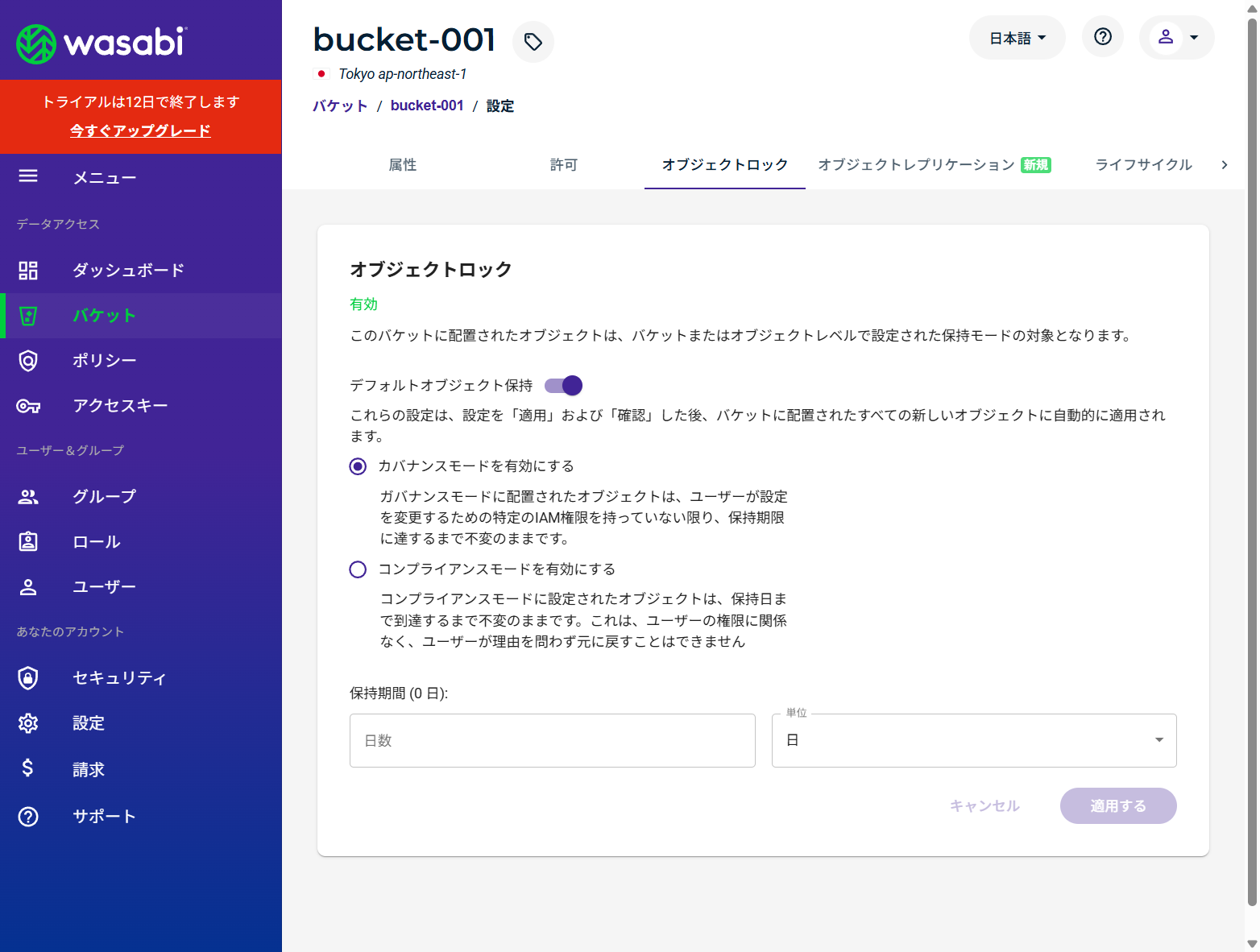Switch to the 許可 tab
Viewport: 1260px width, 952px height.
(564, 165)
